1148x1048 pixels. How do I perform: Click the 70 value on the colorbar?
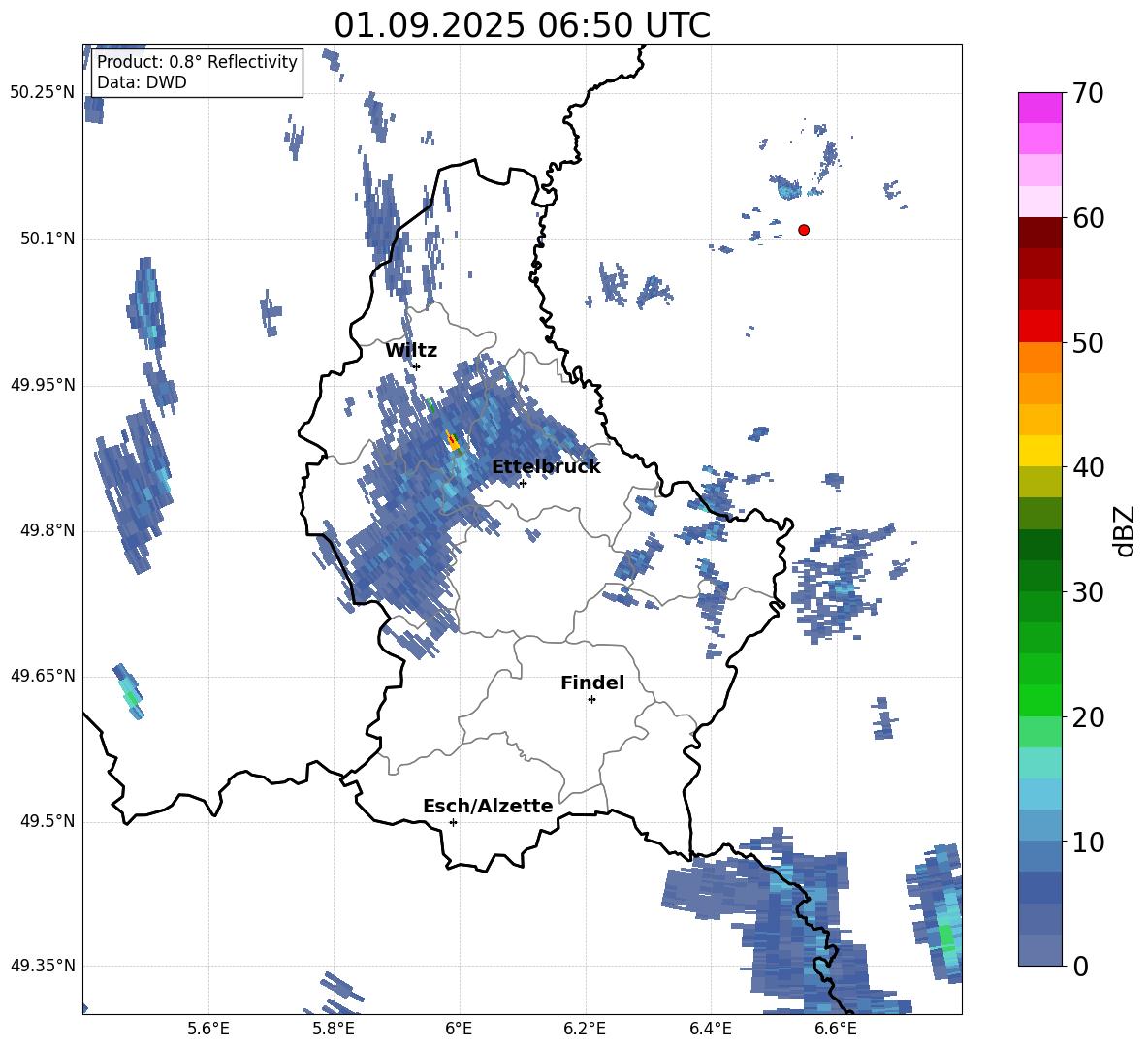(x=1088, y=93)
